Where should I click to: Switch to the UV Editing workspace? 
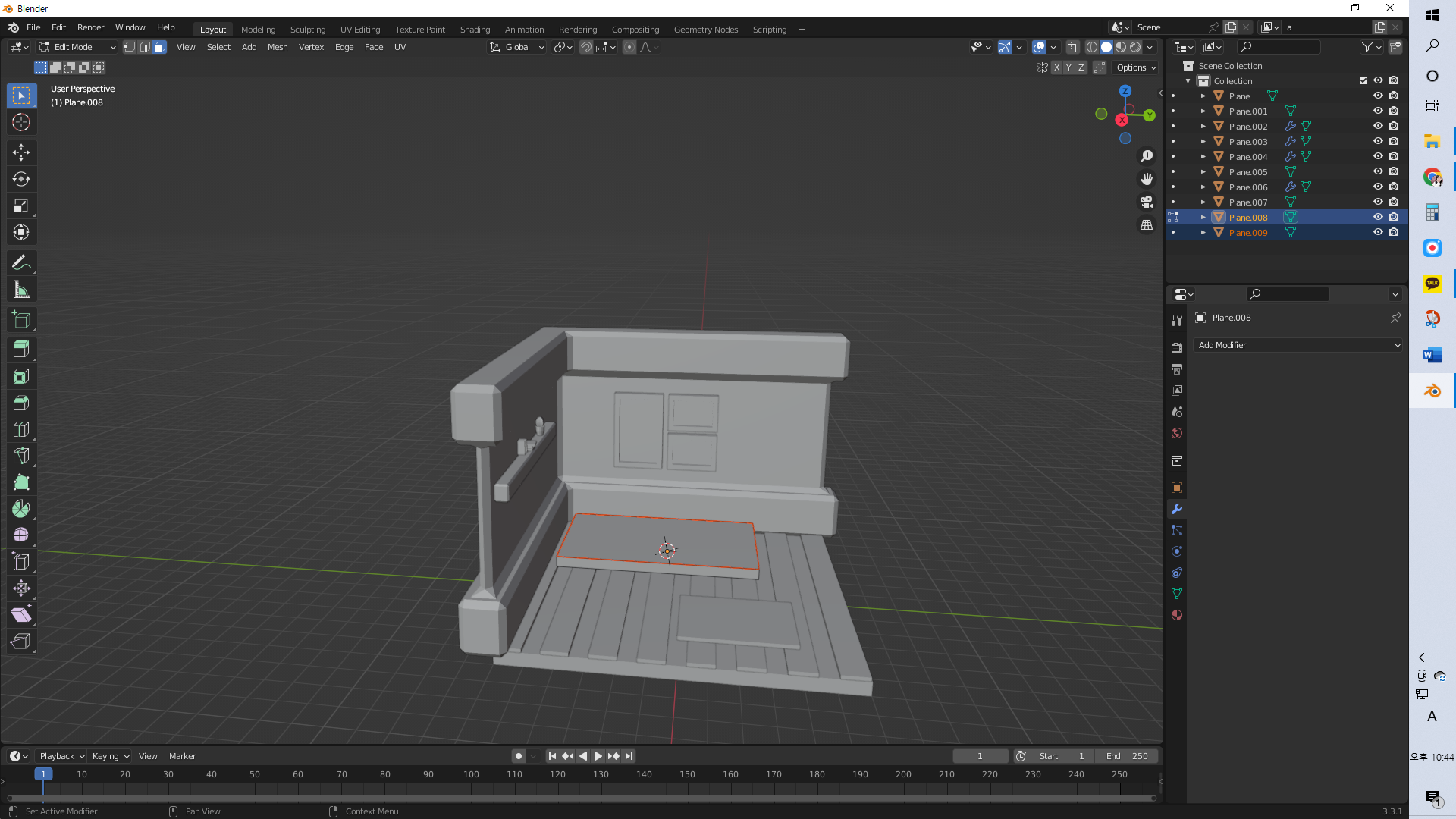pos(360,30)
